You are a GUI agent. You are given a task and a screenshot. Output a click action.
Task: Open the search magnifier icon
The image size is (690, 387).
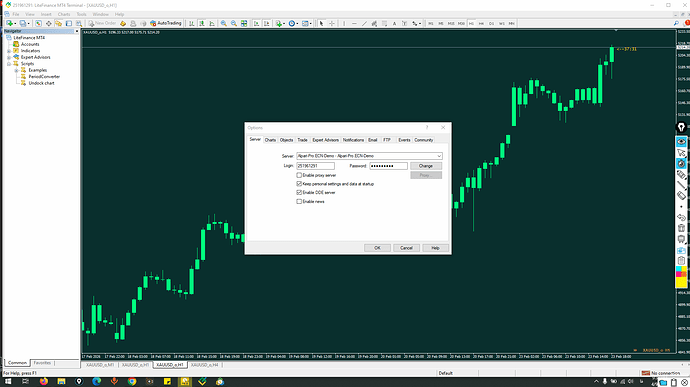(676, 23)
